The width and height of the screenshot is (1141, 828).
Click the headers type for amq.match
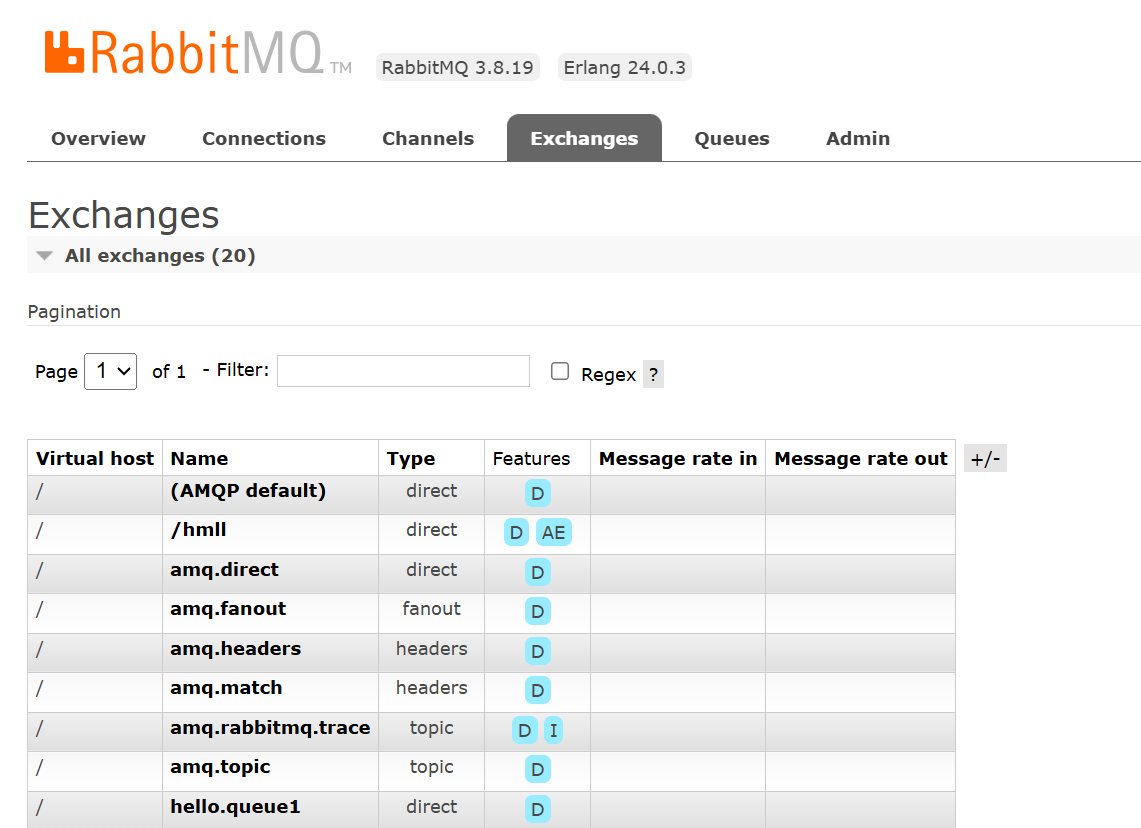(432, 688)
